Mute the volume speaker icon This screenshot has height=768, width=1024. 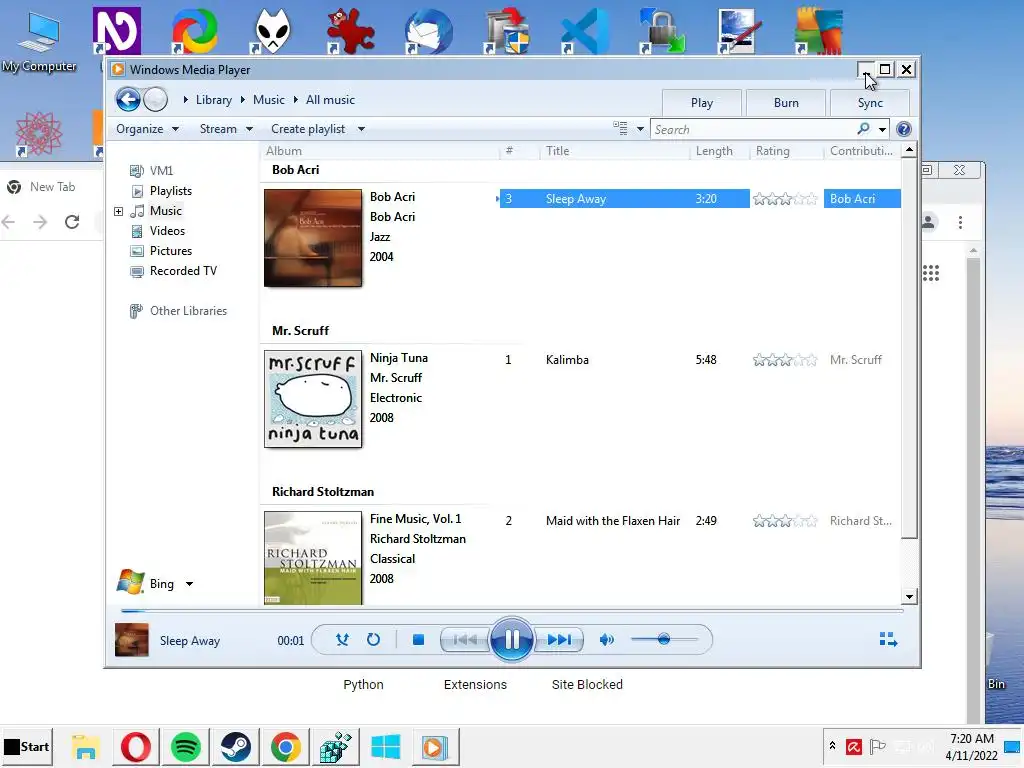point(607,639)
